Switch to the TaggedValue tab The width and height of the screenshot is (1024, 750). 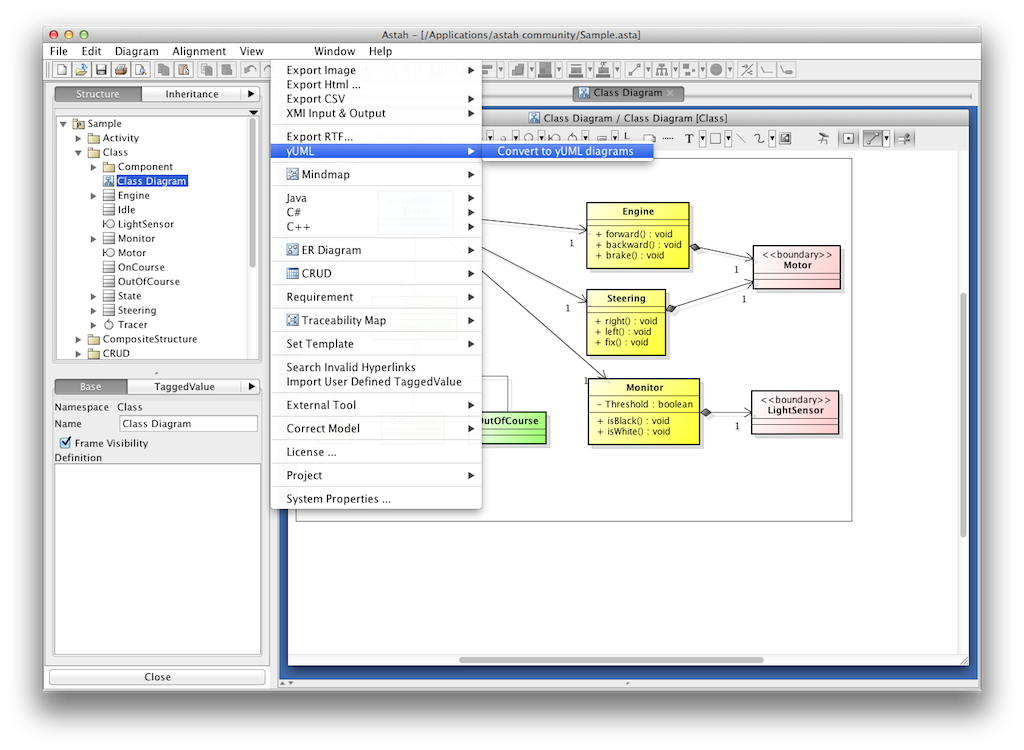184,387
